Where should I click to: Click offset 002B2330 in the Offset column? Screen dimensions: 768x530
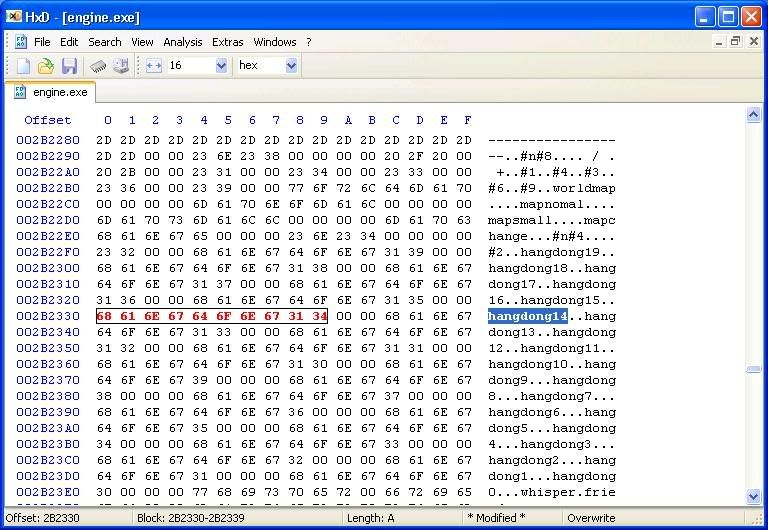click(47, 316)
